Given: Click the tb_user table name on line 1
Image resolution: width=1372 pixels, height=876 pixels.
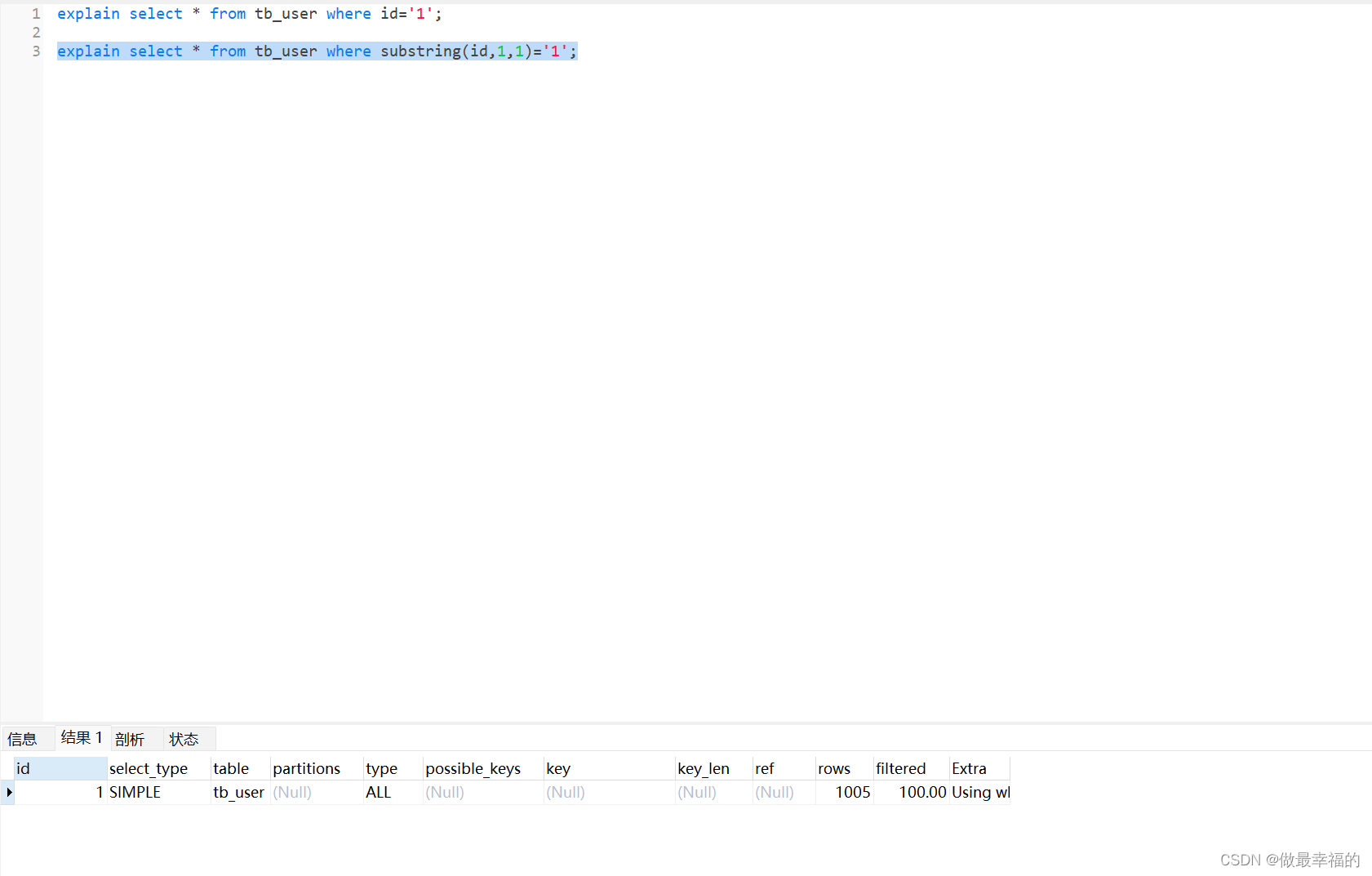Looking at the screenshot, I should [x=286, y=14].
